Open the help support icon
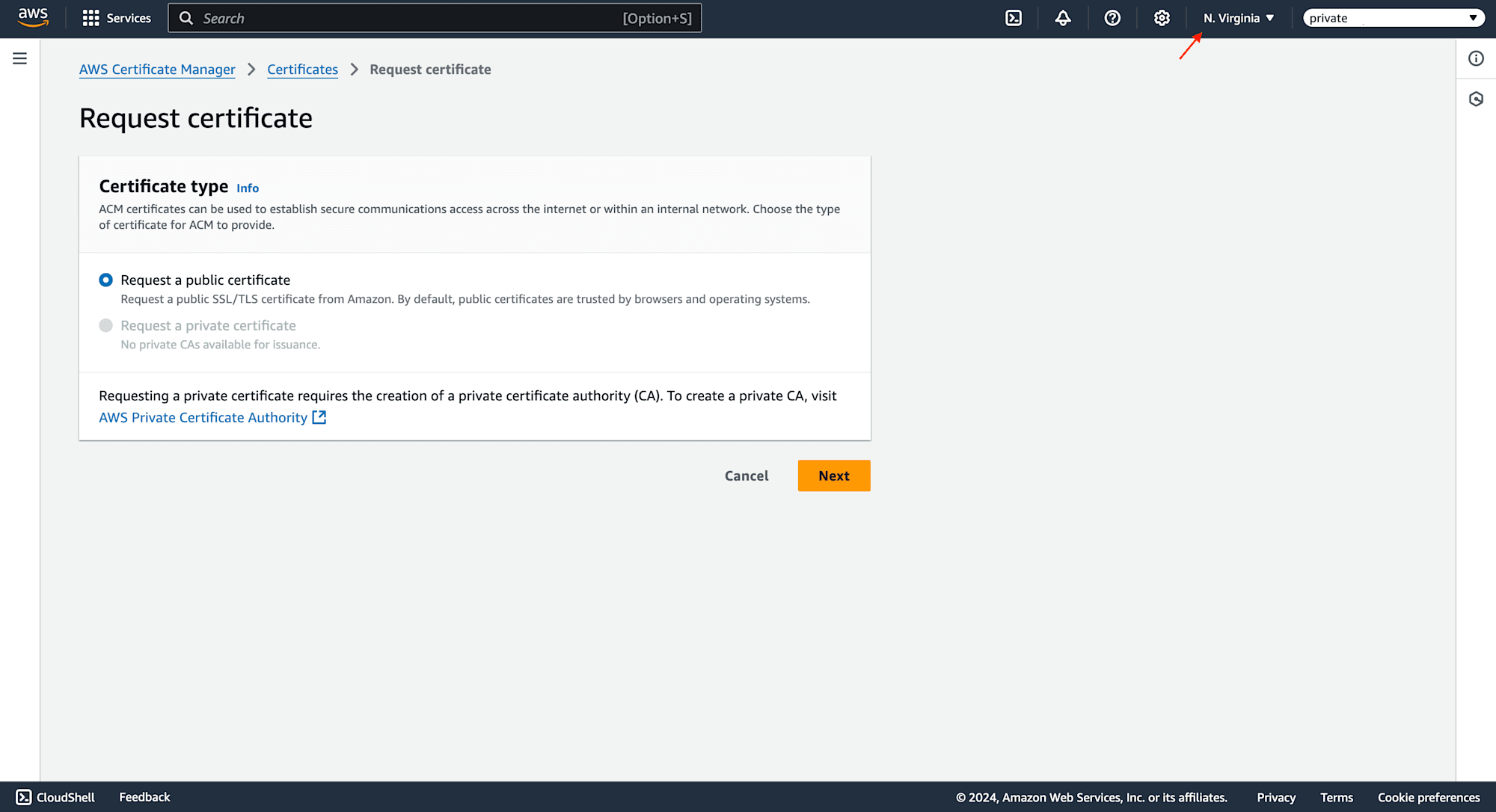Viewport: 1496px width, 812px height. point(1111,18)
